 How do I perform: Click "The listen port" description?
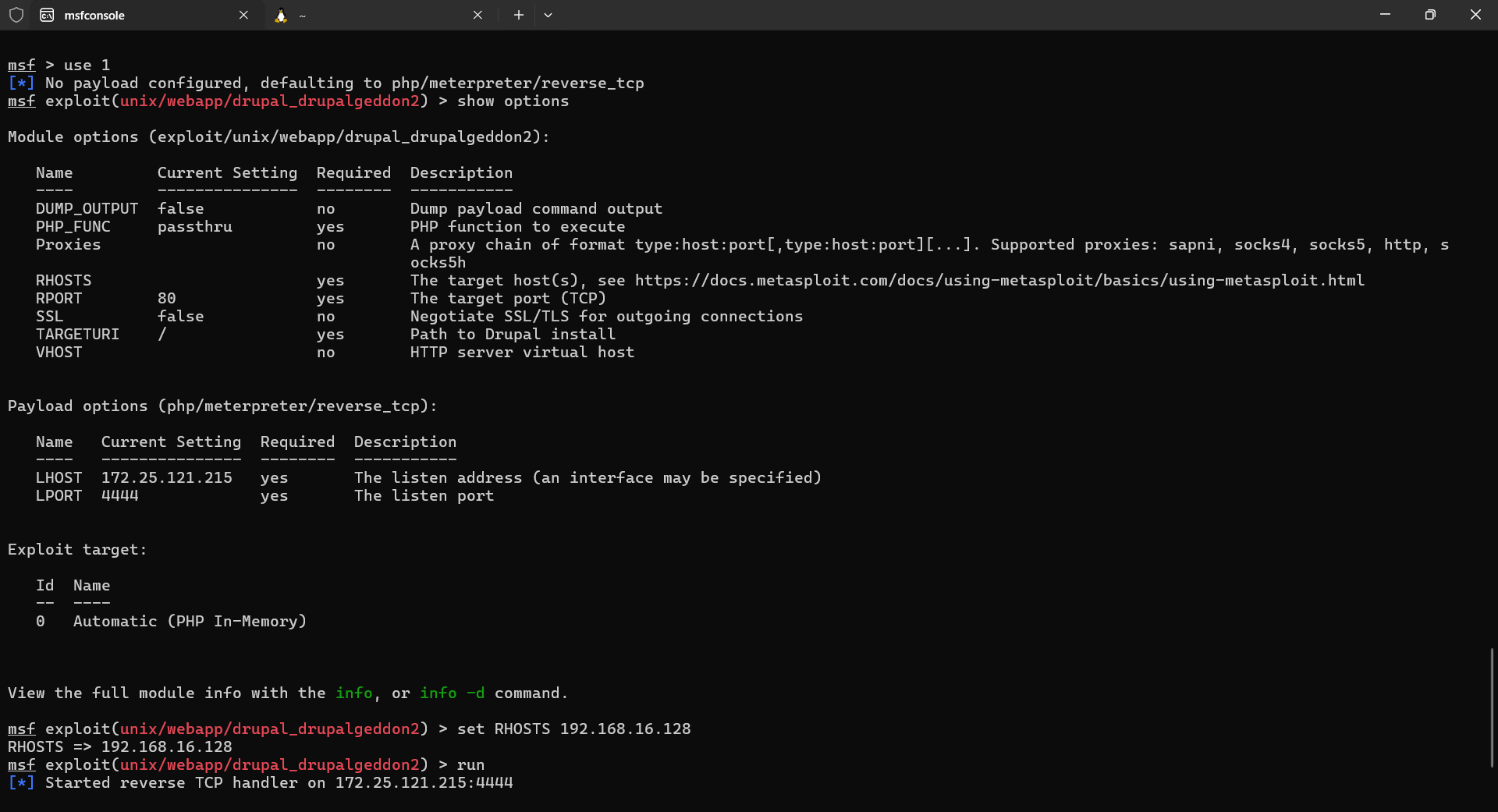pyautogui.click(x=424, y=495)
